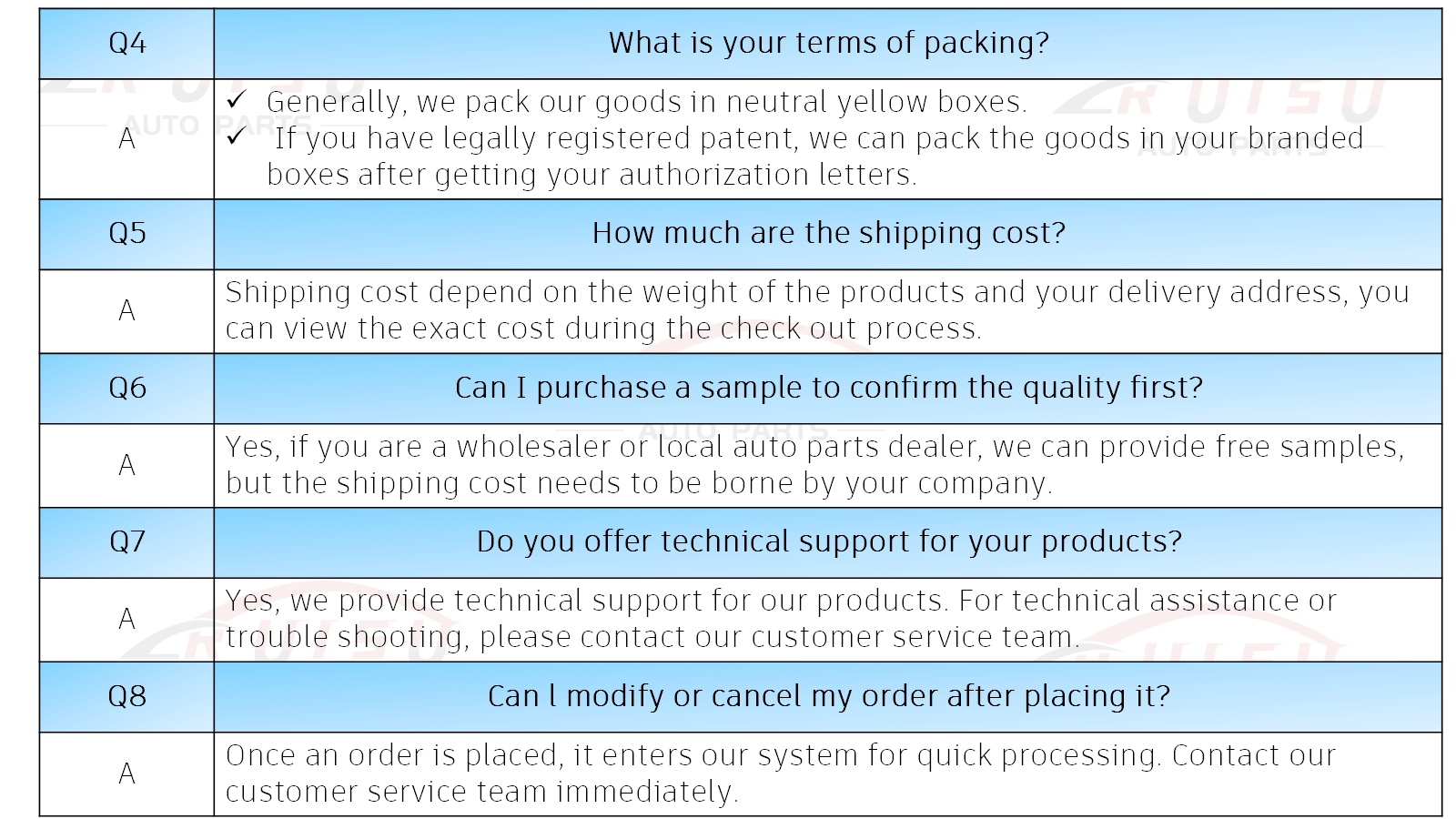Click the free samples answer text
Viewport: 1456px width, 819px height.
pyautogui.click(x=814, y=465)
